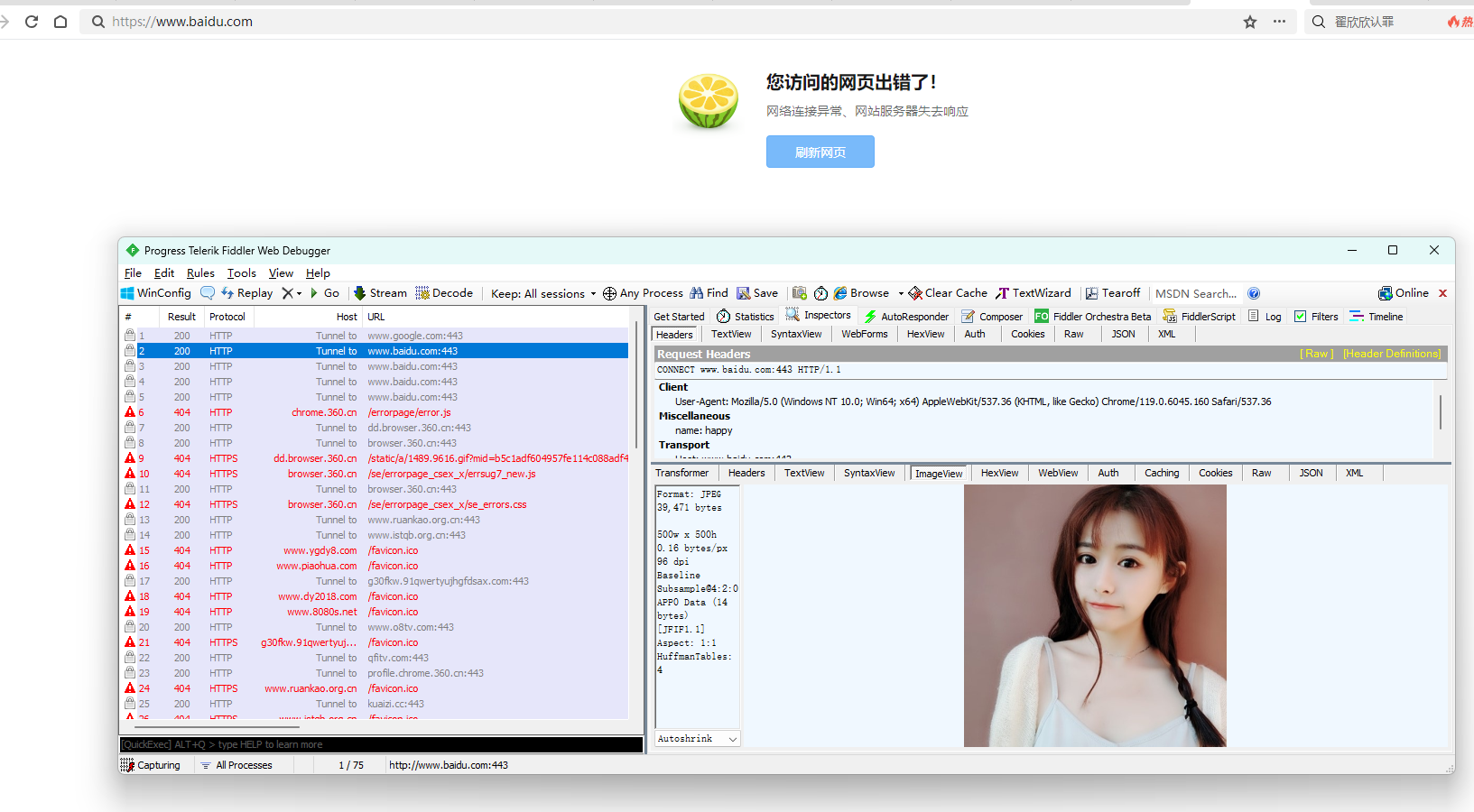The width and height of the screenshot is (1474, 812).
Task: Select session 15 www.ygdy8.com favicon
Action: pyautogui.click(x=375, y=550)
